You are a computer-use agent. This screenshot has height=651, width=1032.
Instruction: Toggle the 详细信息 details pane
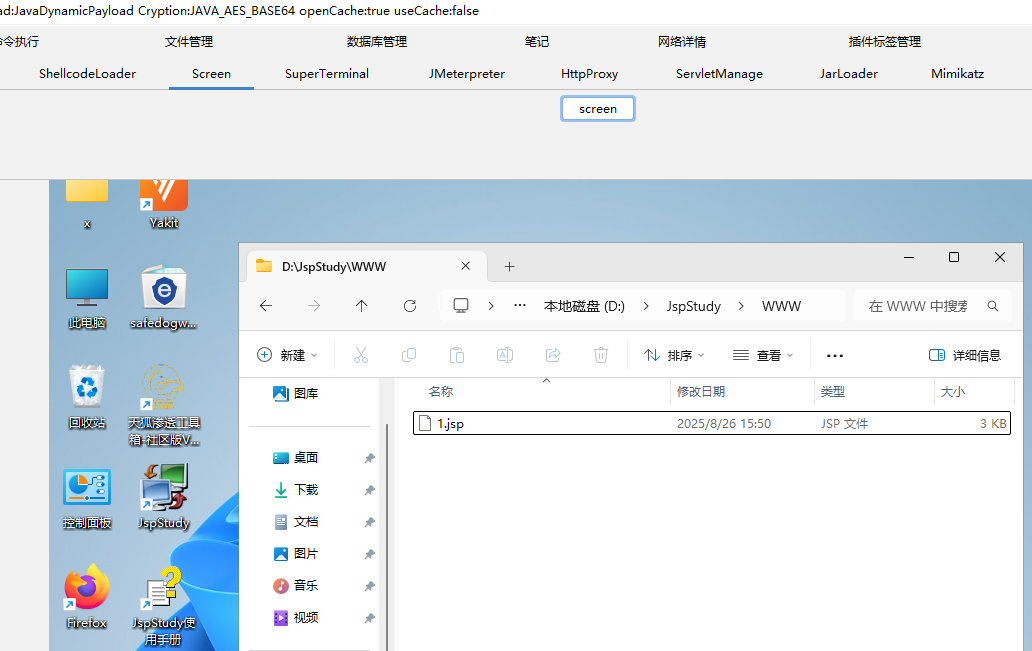pos(965,355)
